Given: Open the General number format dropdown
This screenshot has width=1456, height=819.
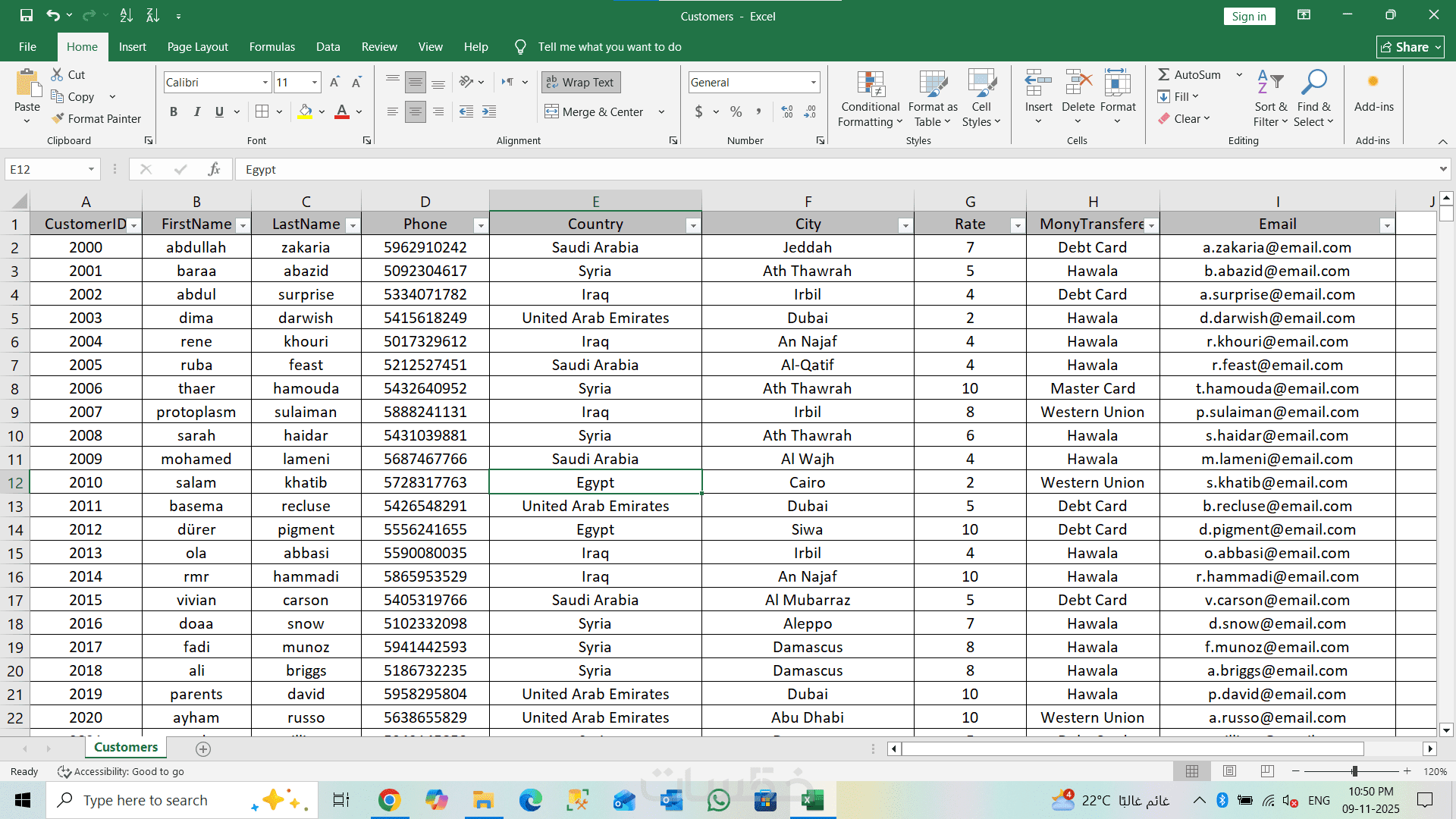Looking at the screenshot, I should pos(814,82).
